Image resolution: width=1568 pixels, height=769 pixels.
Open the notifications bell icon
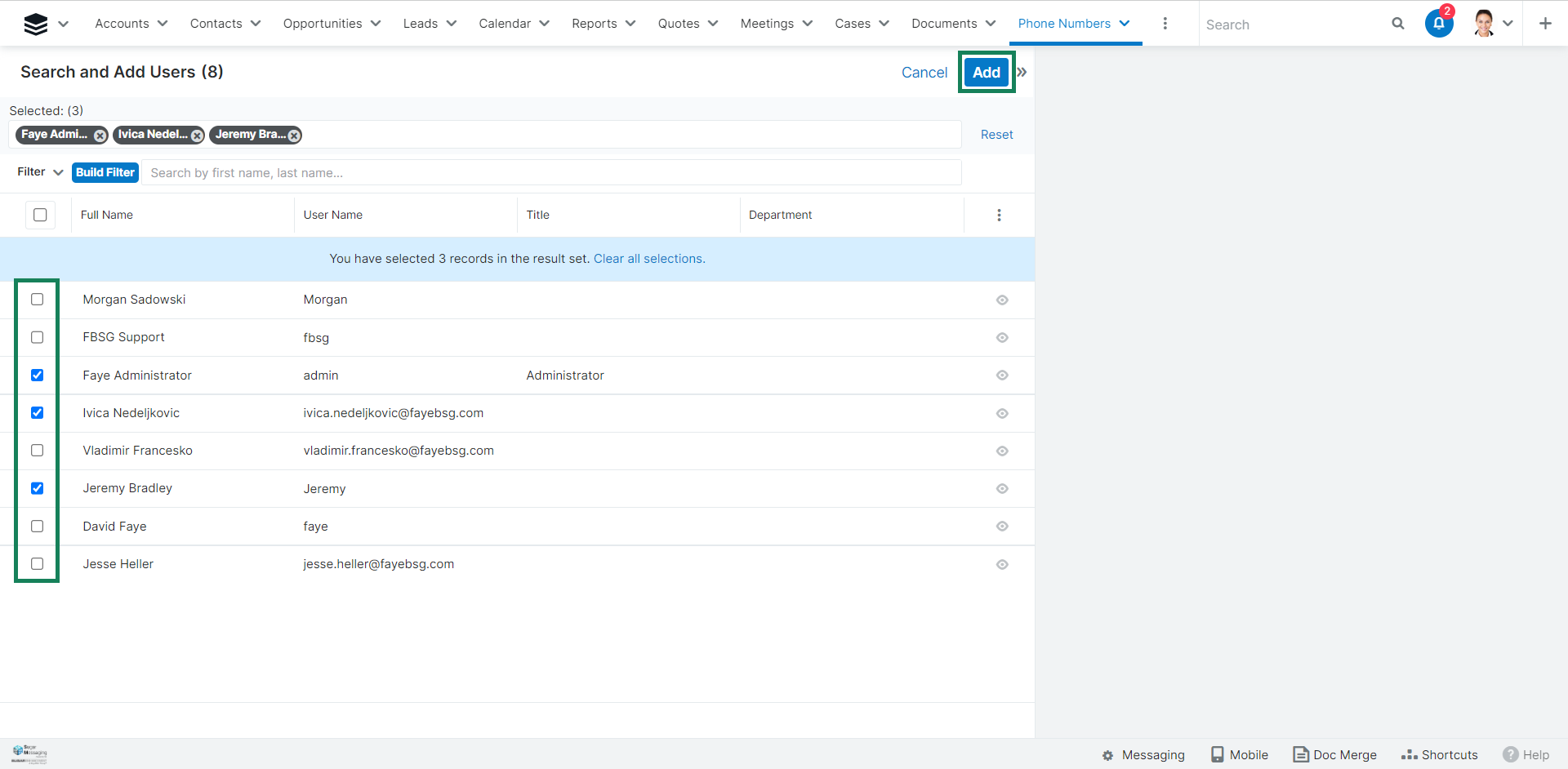pos(1438,24)
